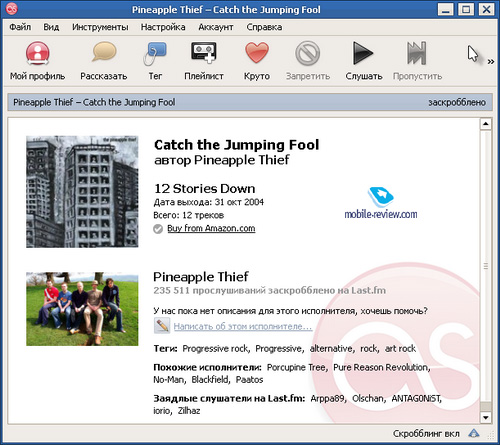Open the Pineapple Thief artist heading

point(201,277)
